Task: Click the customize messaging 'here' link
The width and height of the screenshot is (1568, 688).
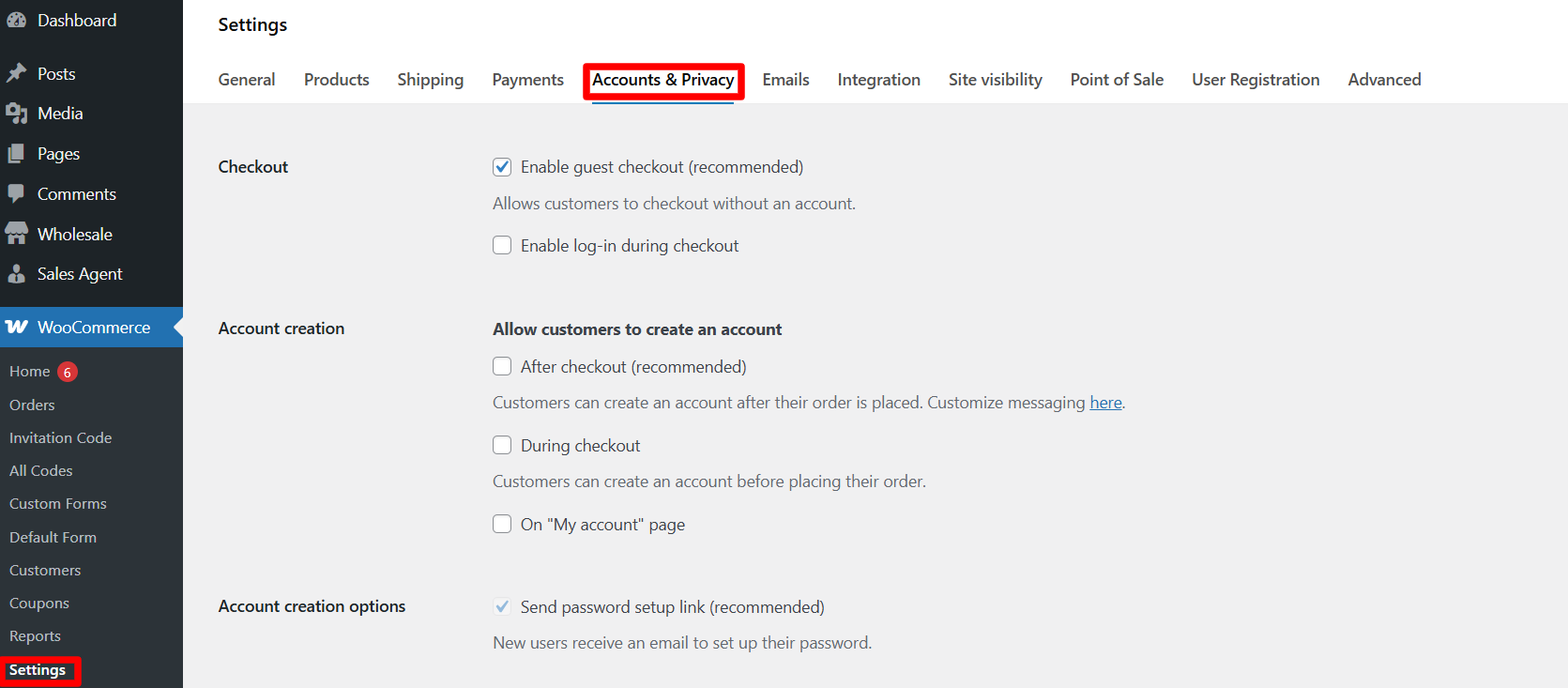Action: coord(1105,403)
